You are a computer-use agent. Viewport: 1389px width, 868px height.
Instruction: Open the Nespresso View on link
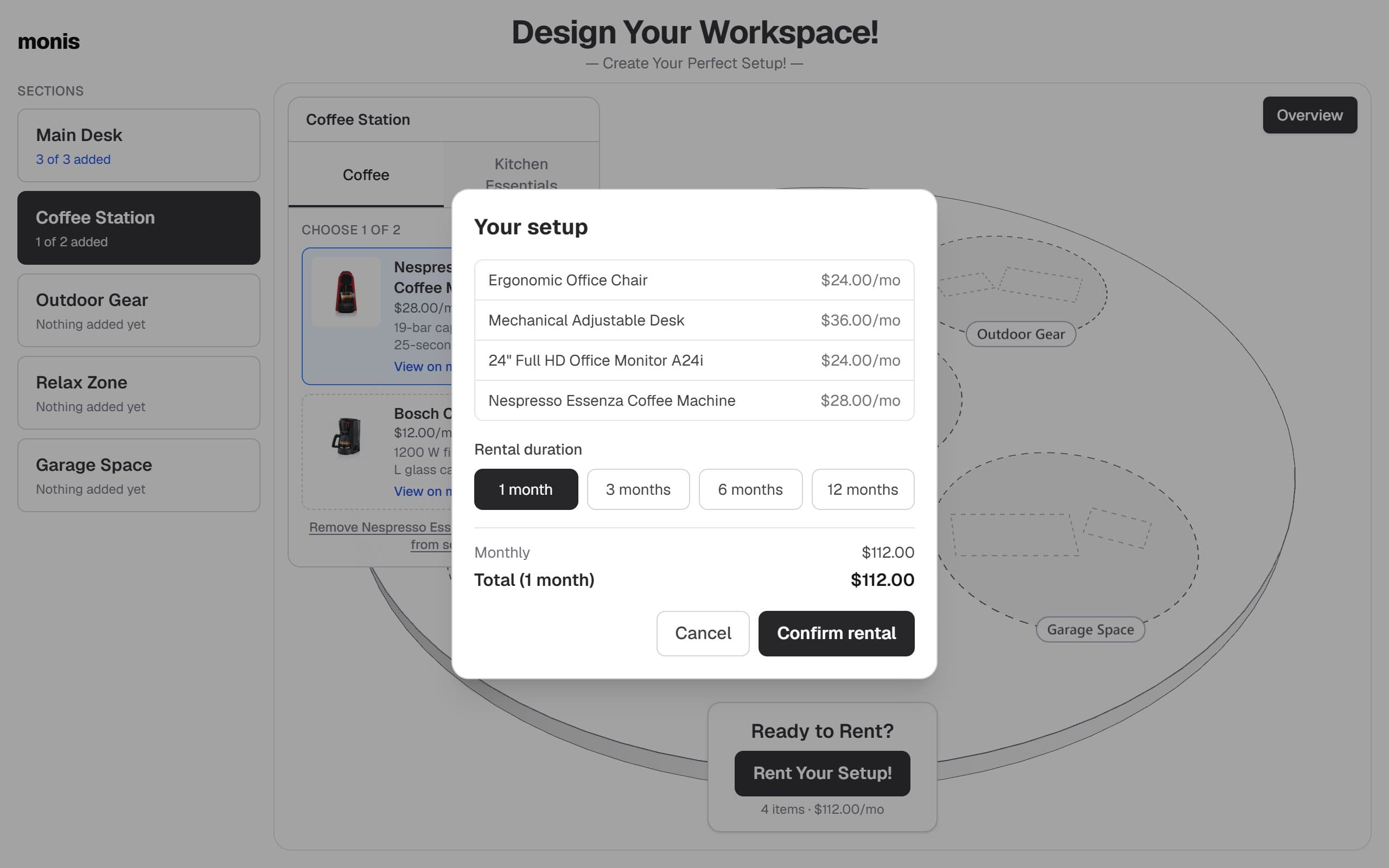click(x=423, y=366)
